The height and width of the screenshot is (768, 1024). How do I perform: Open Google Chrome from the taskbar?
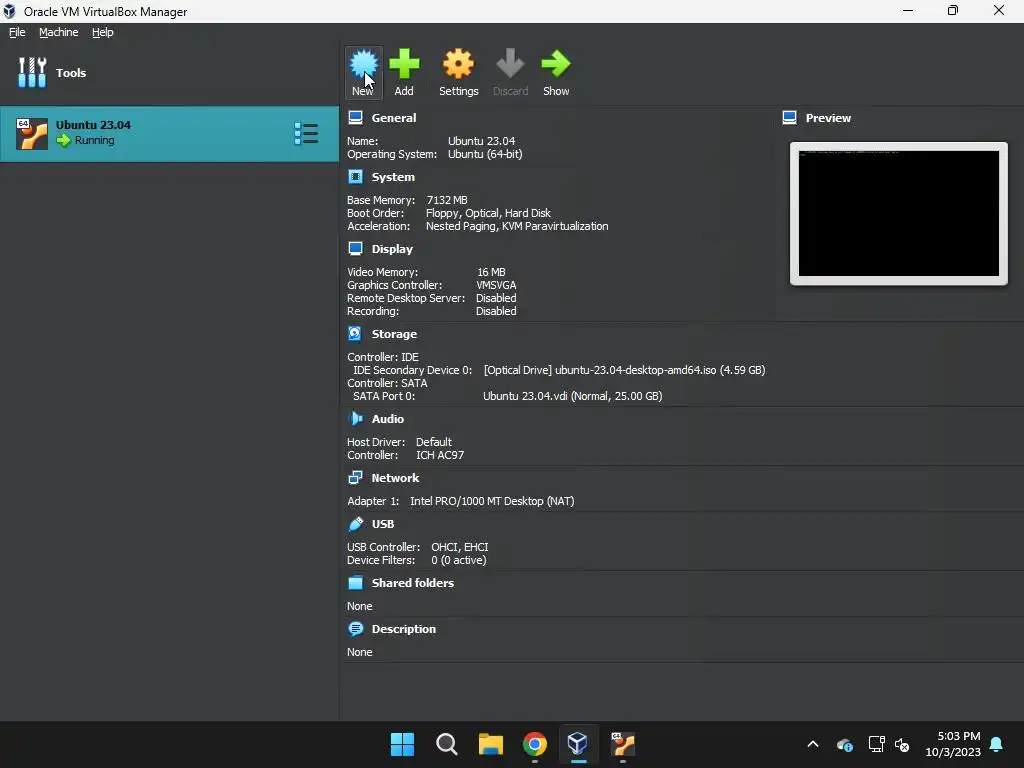click(535, 744)
